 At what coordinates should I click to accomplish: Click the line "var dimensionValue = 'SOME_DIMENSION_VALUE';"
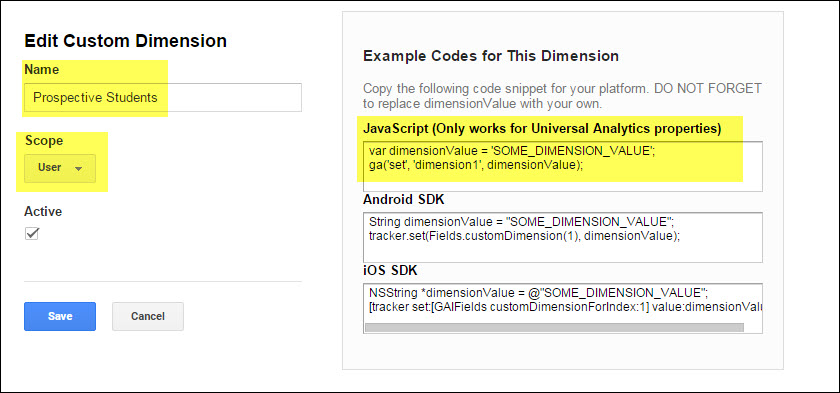(x=512, y=152)
